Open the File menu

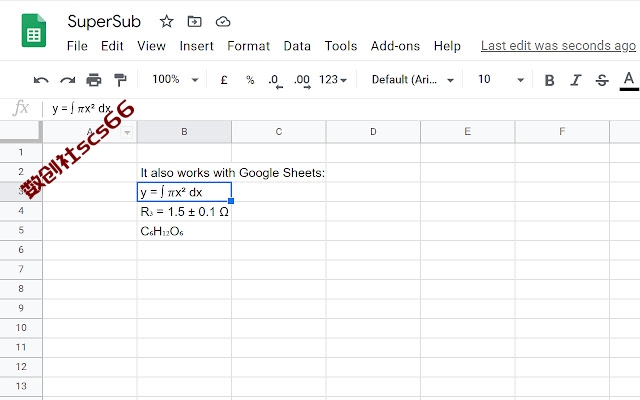coord(77,46)
